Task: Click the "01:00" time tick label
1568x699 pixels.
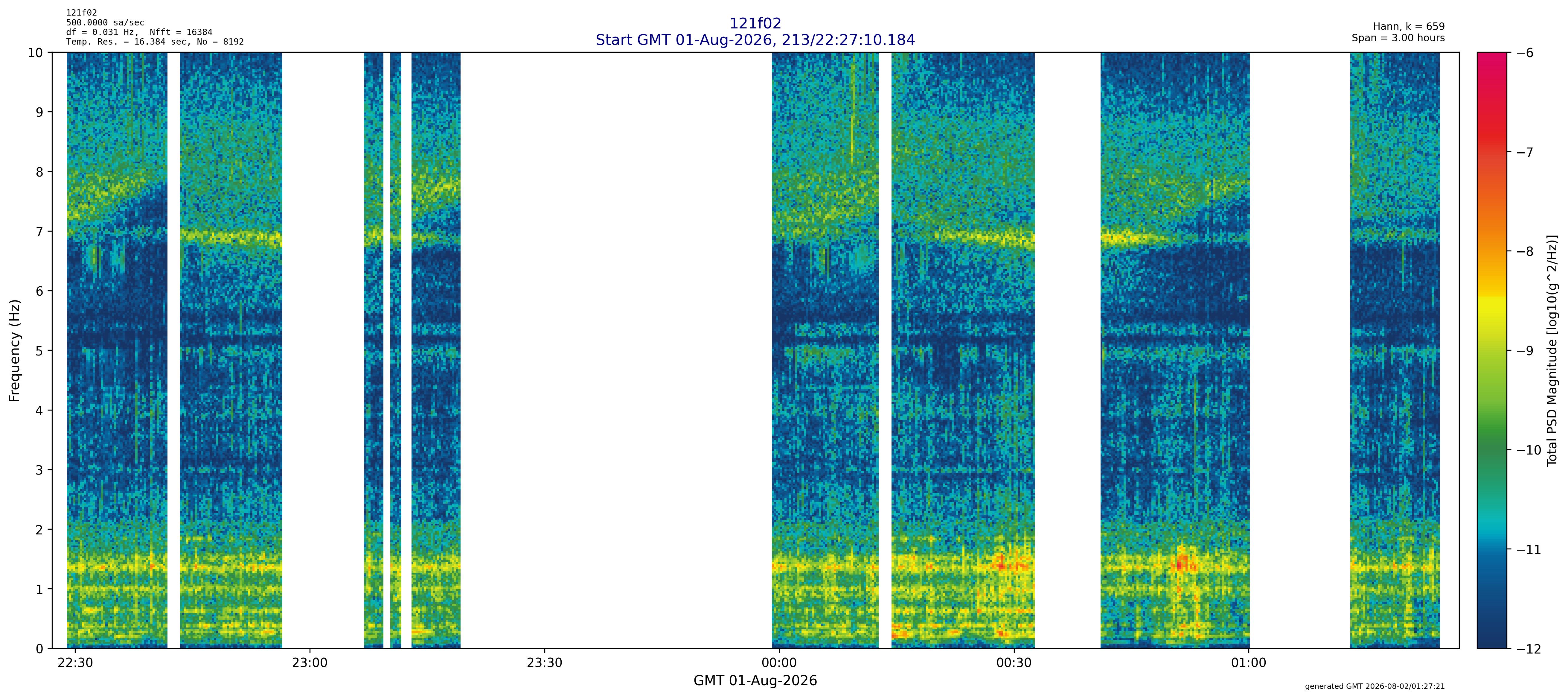Action: coord(1248,662)
